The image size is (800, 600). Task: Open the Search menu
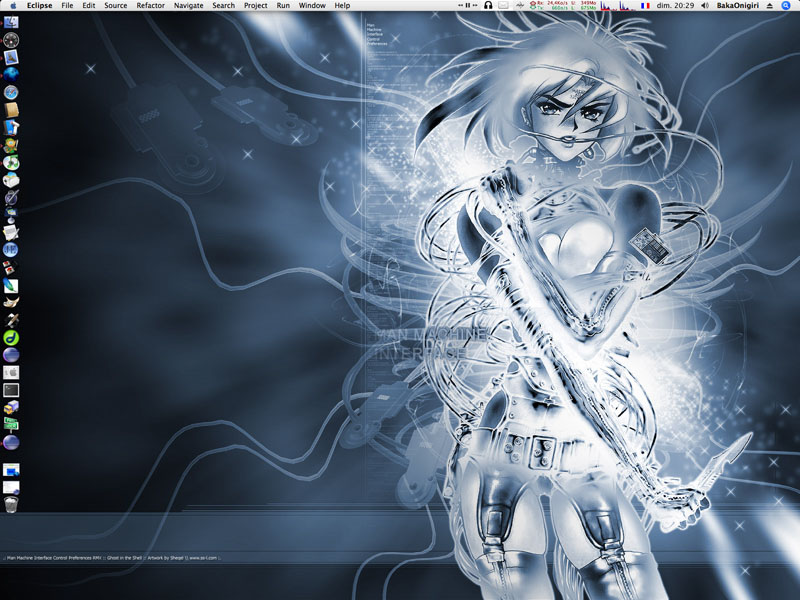[x=223, y=6]
